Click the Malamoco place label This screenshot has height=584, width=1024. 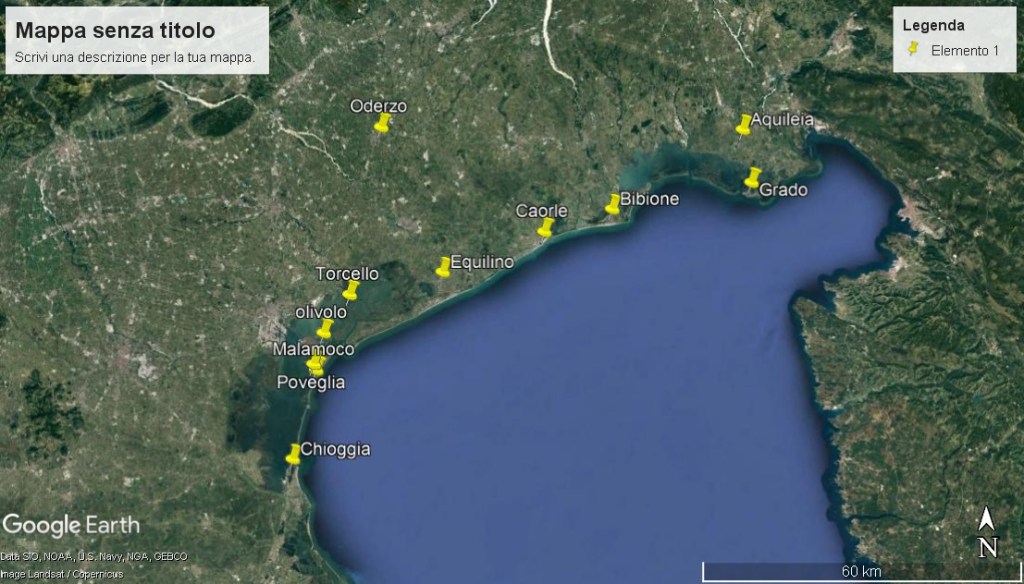coord(313,349)
